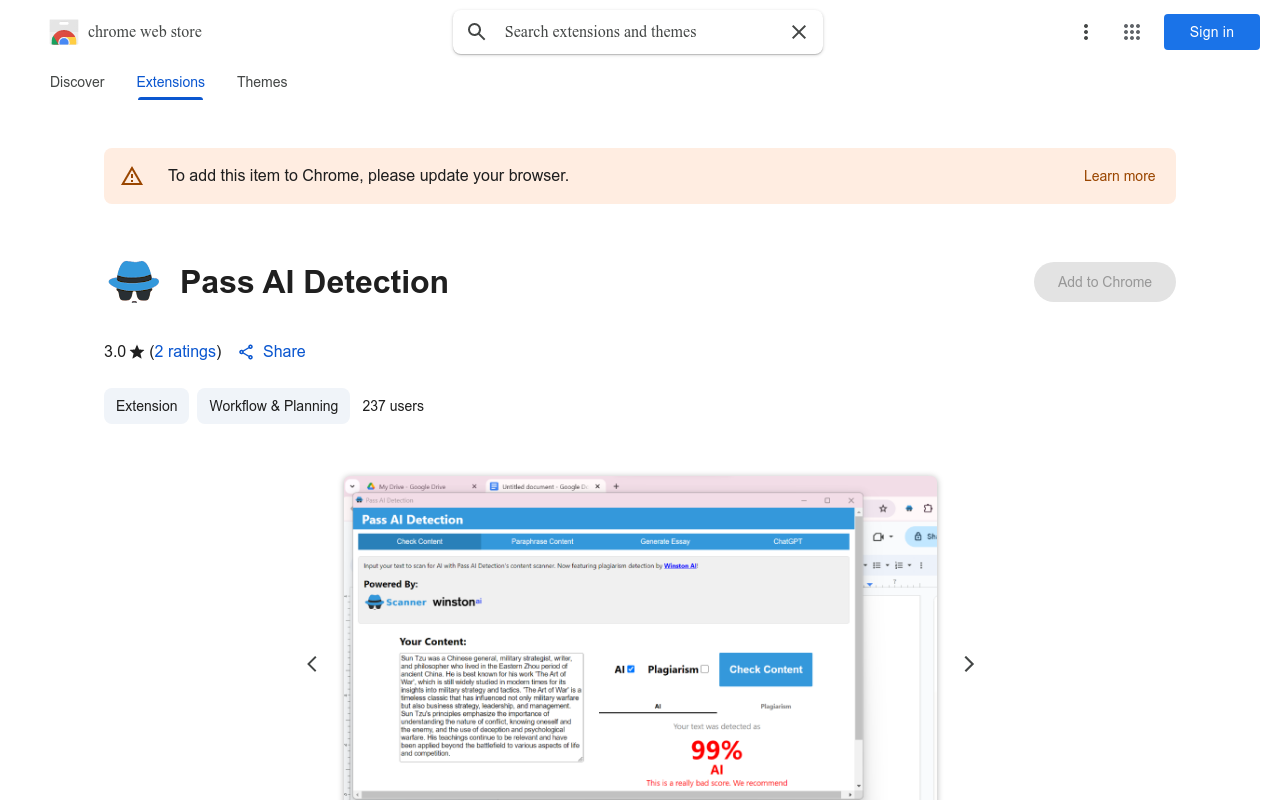This screenshot has height=800, width=1280.
Task: Click the search magnifier icon
Action: 477,32
